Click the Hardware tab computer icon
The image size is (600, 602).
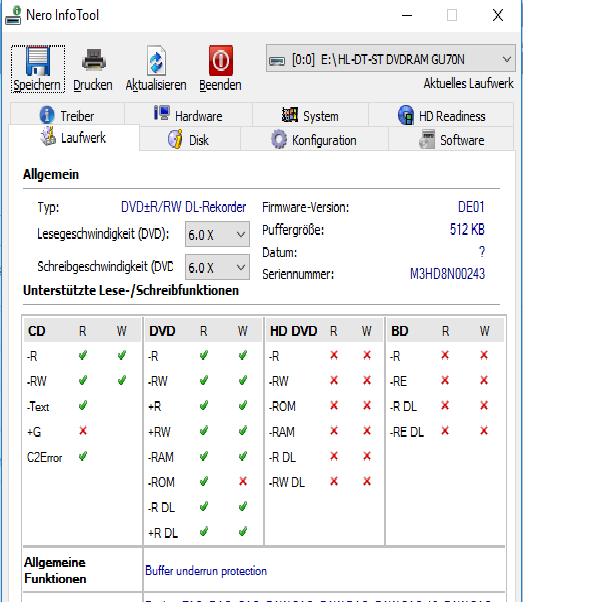click(x=162, y=113)
